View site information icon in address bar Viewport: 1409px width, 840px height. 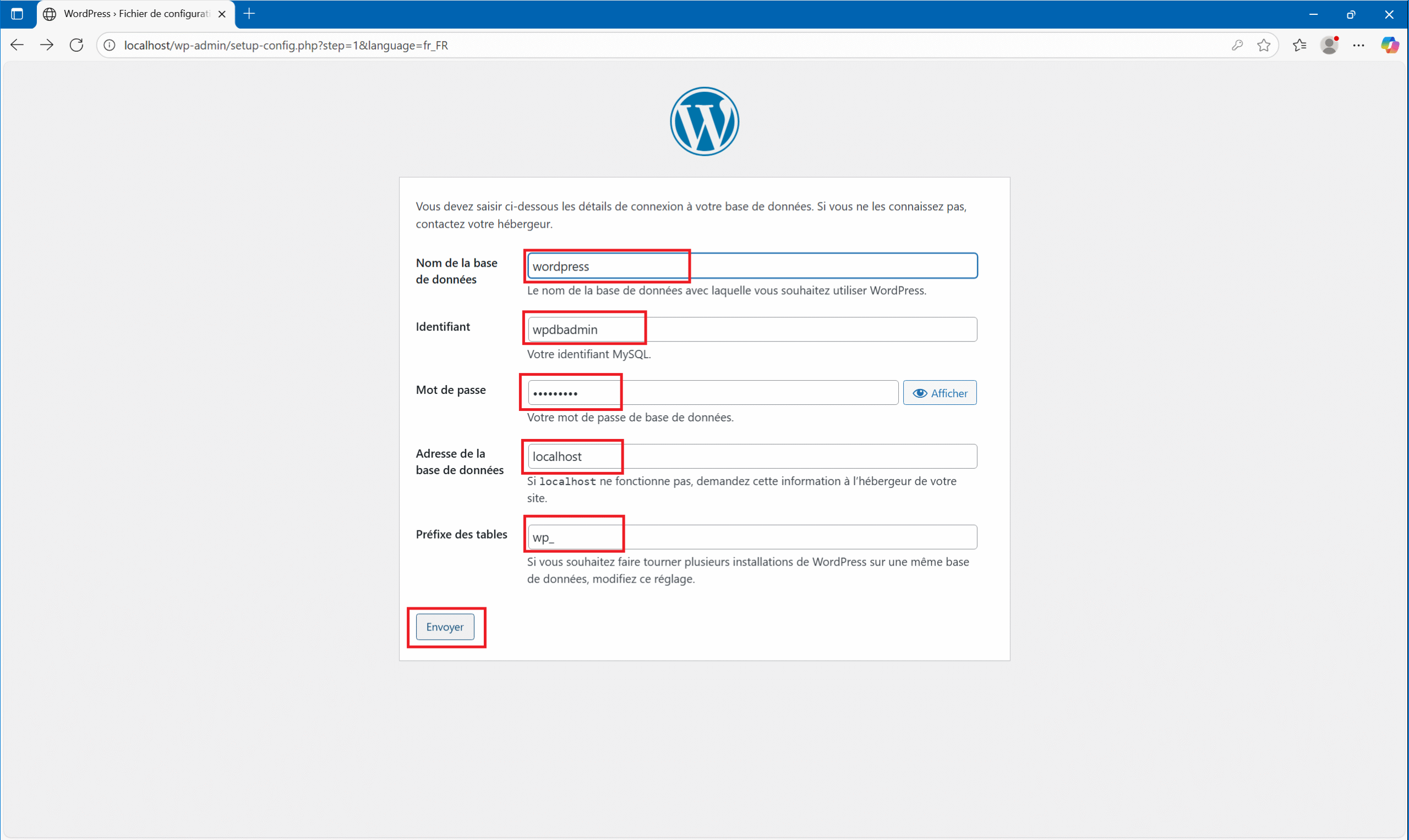tap(110, 45)
